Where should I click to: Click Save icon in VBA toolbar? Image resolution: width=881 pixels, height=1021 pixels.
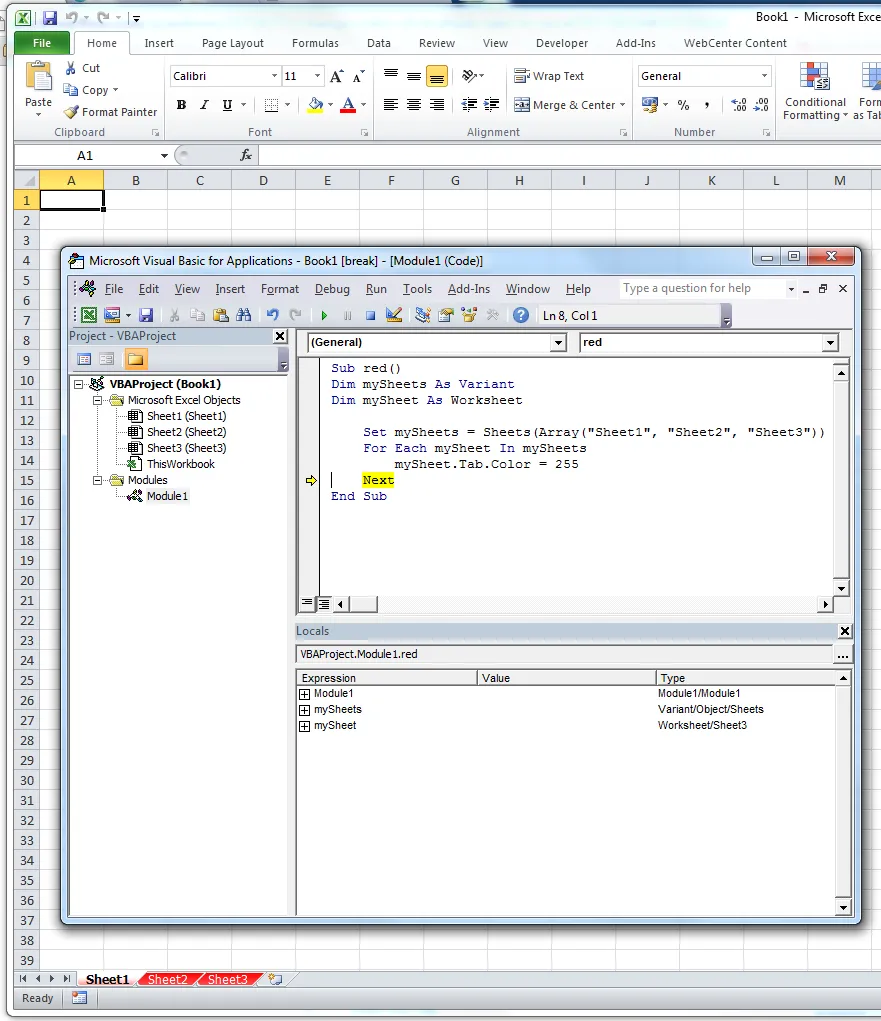[146, 316]
